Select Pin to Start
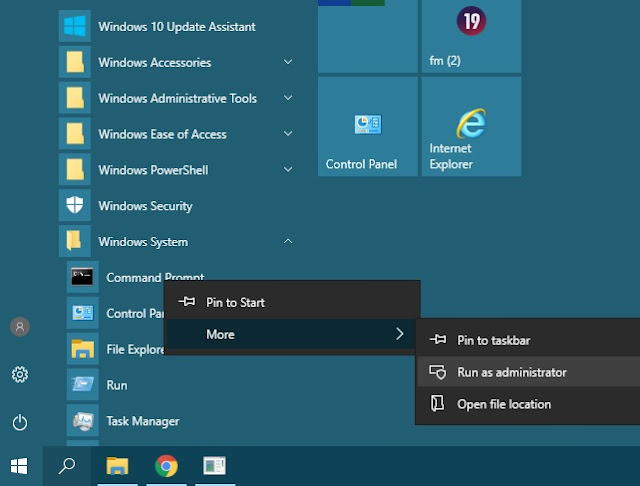640x486 pixels. coord(292,302)
